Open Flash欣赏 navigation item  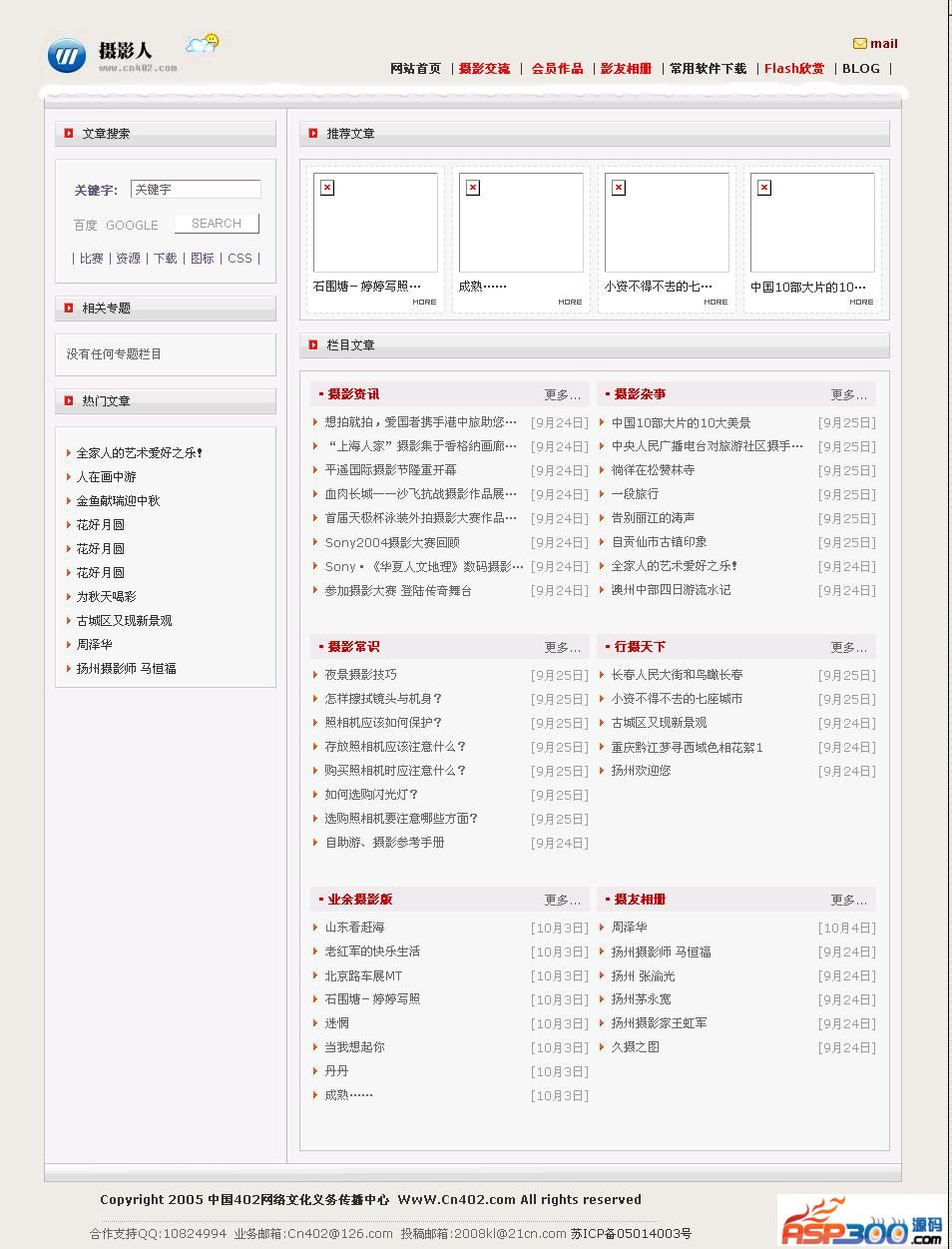click(x=794, y=69)
